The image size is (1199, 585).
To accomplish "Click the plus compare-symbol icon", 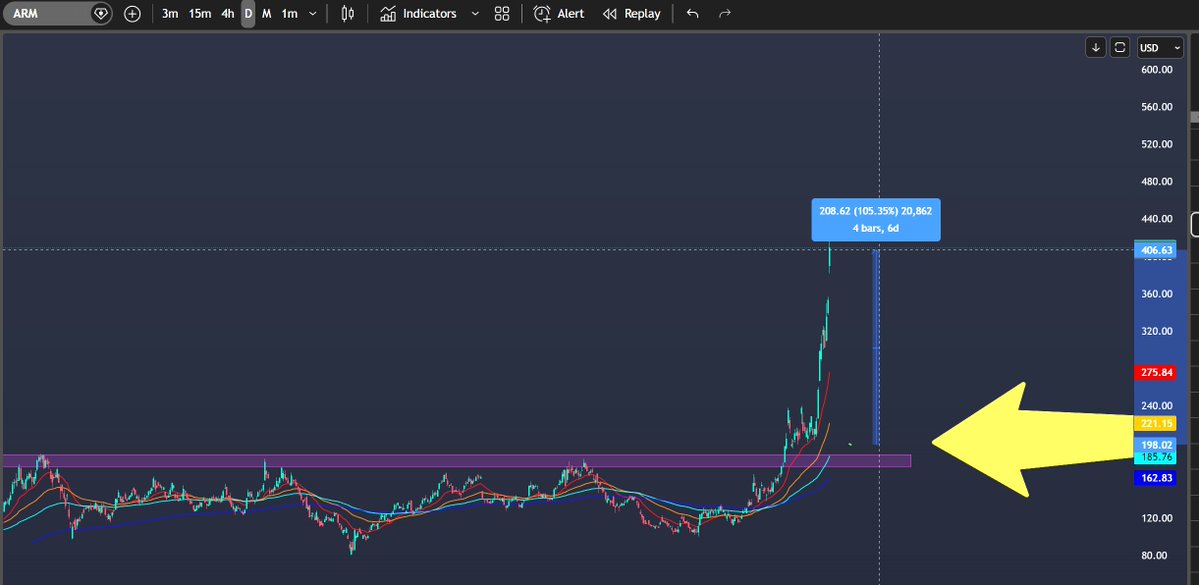I will coord(132,14).
